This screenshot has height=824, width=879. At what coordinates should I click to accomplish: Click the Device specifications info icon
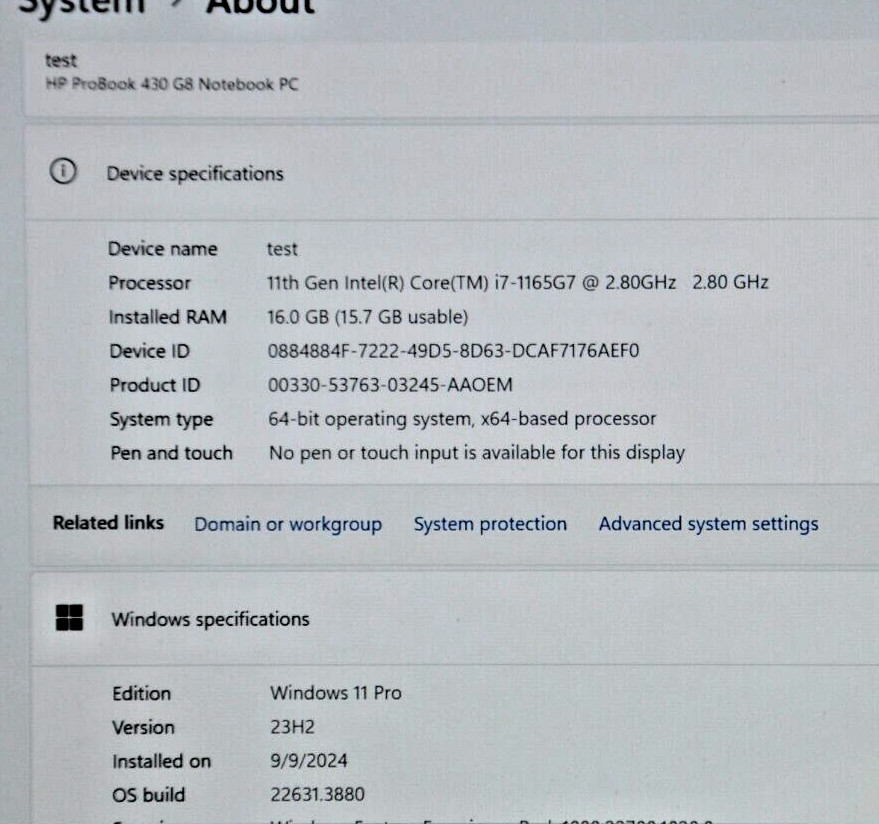pos(63,171)
